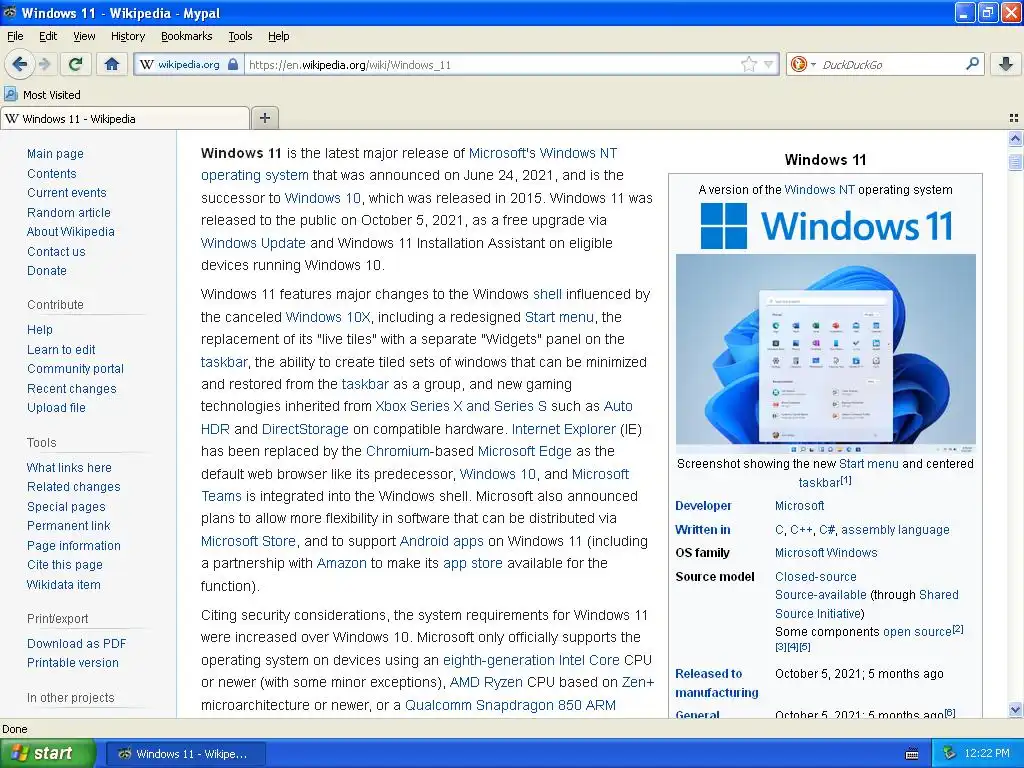The width and height of the screenshot is (1024, 768).
Task: Open a new tab with plus button
Action: click(264, 118)
